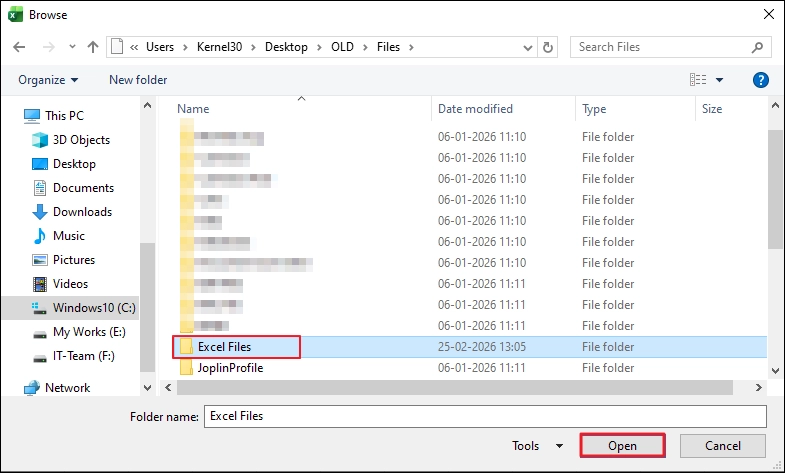Click the Folder name input field
The width and height of the screenshot is (785, 473).
[485, 416]
